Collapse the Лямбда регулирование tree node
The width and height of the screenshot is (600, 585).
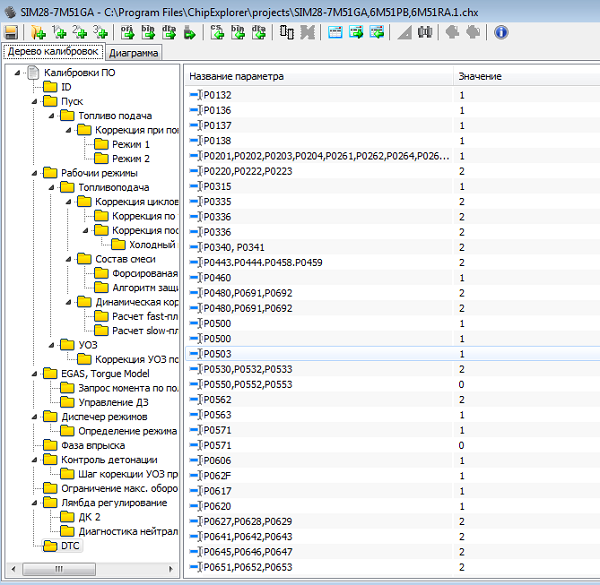pyautogui.click(x=35, y=502)
